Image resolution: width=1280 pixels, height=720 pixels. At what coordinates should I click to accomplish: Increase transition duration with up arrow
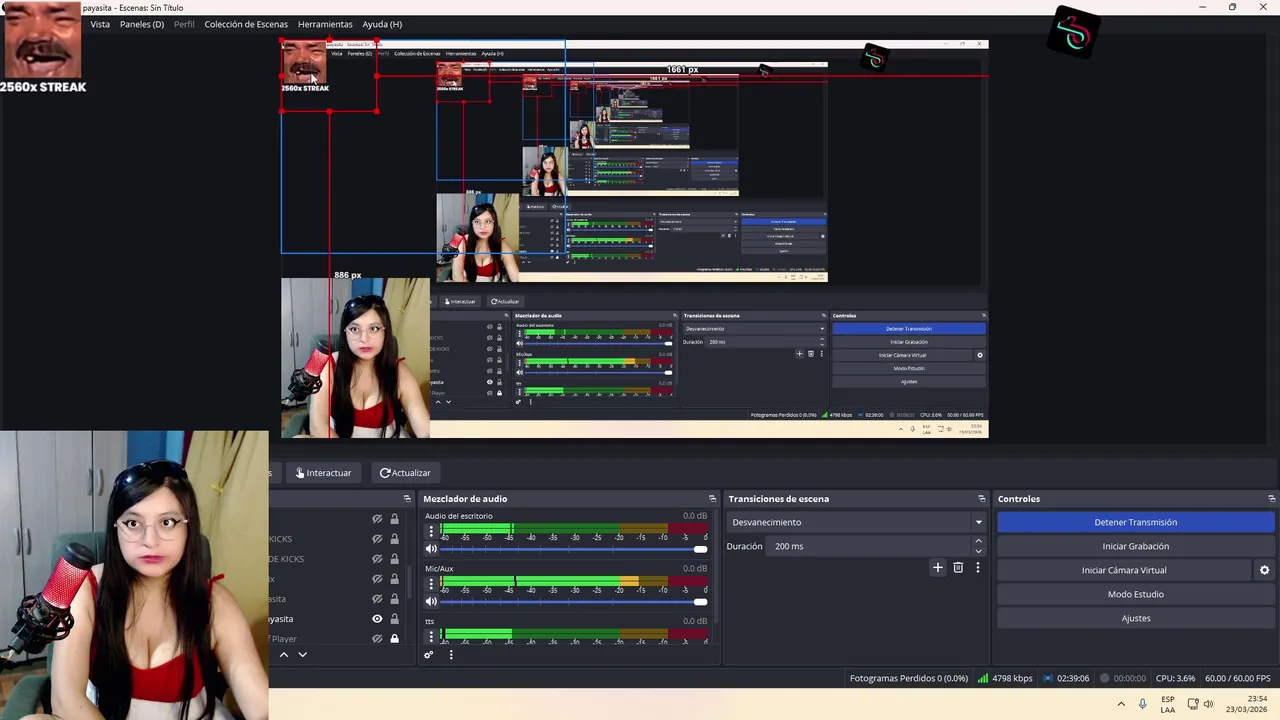(978, 541)
